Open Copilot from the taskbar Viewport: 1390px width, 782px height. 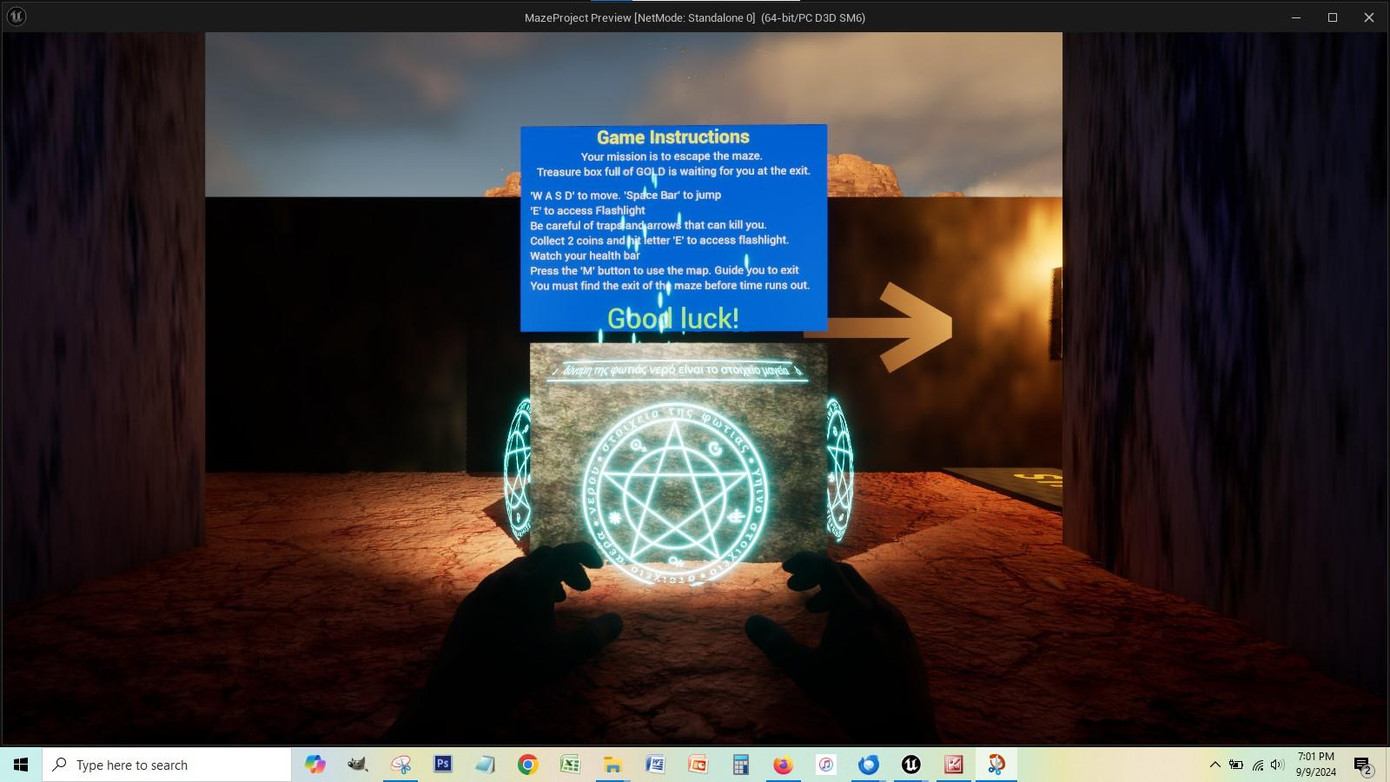point(315,765)
